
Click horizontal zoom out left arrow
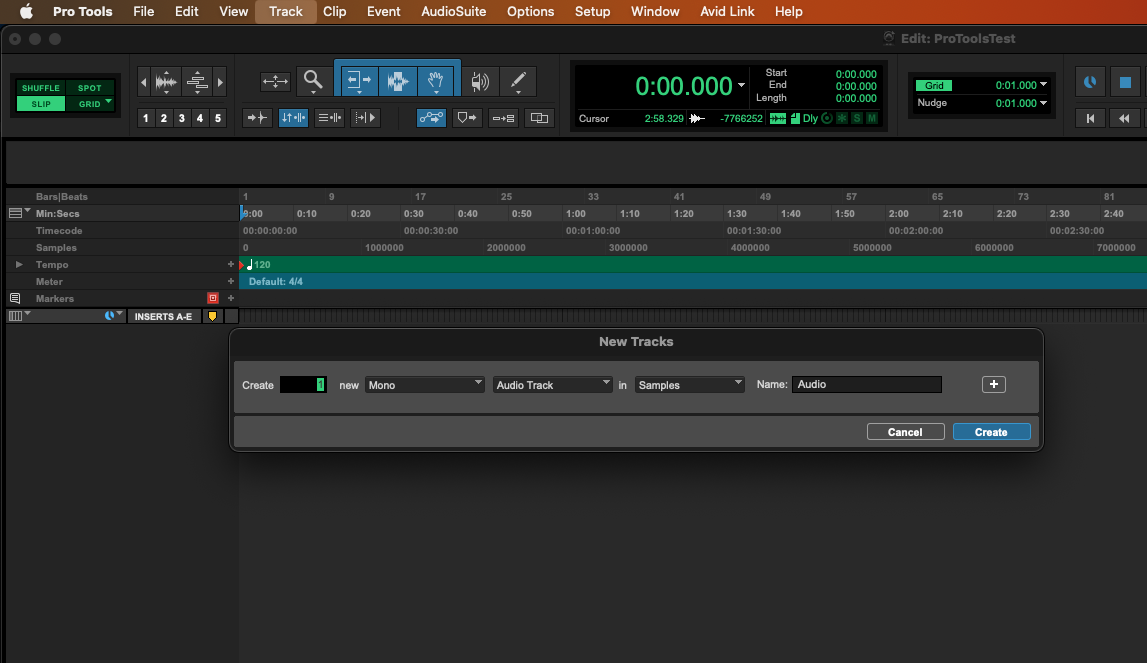coord(143,82)
